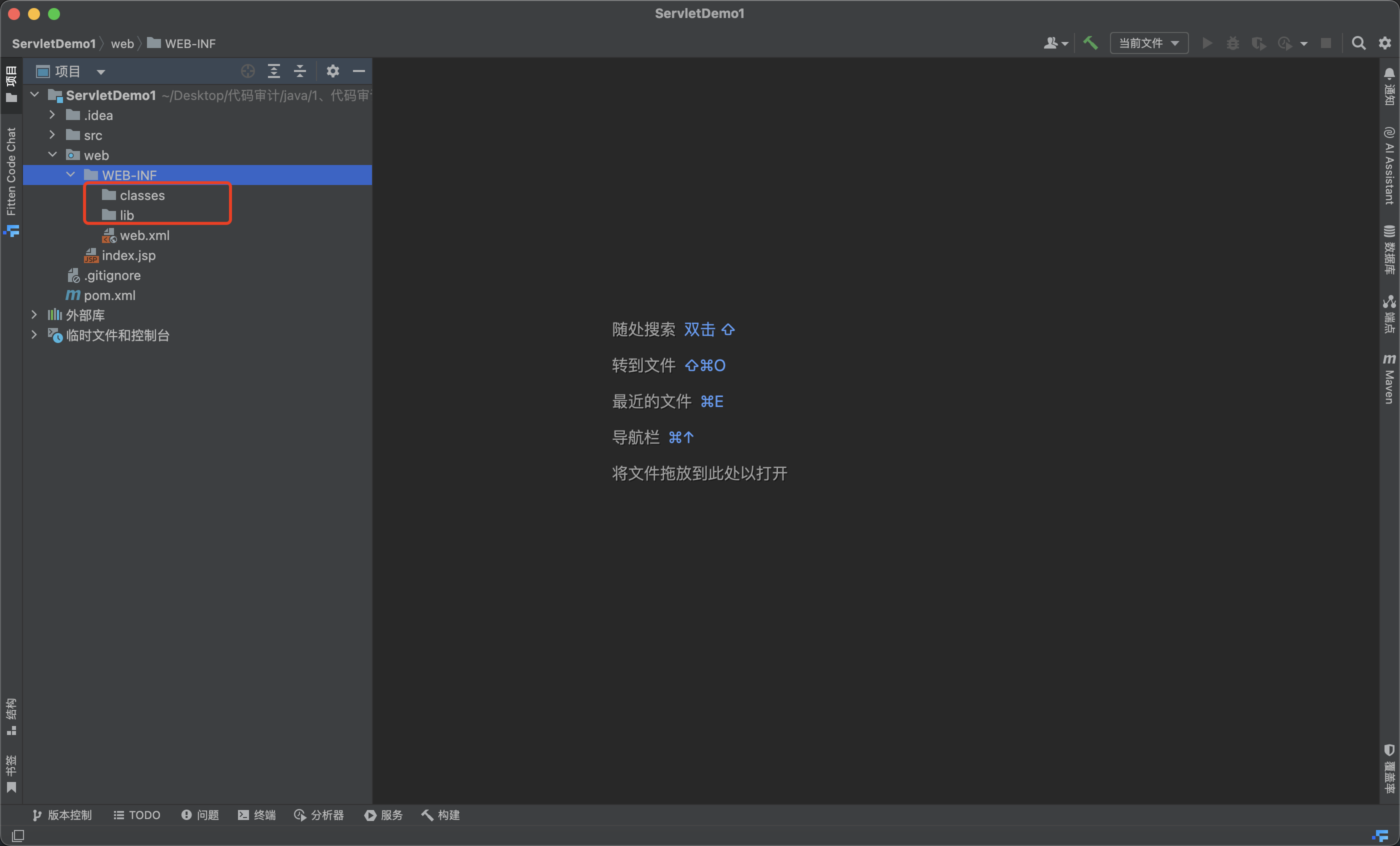
Task: Click the green Build project hammer icon
Action: point(1090,43)
